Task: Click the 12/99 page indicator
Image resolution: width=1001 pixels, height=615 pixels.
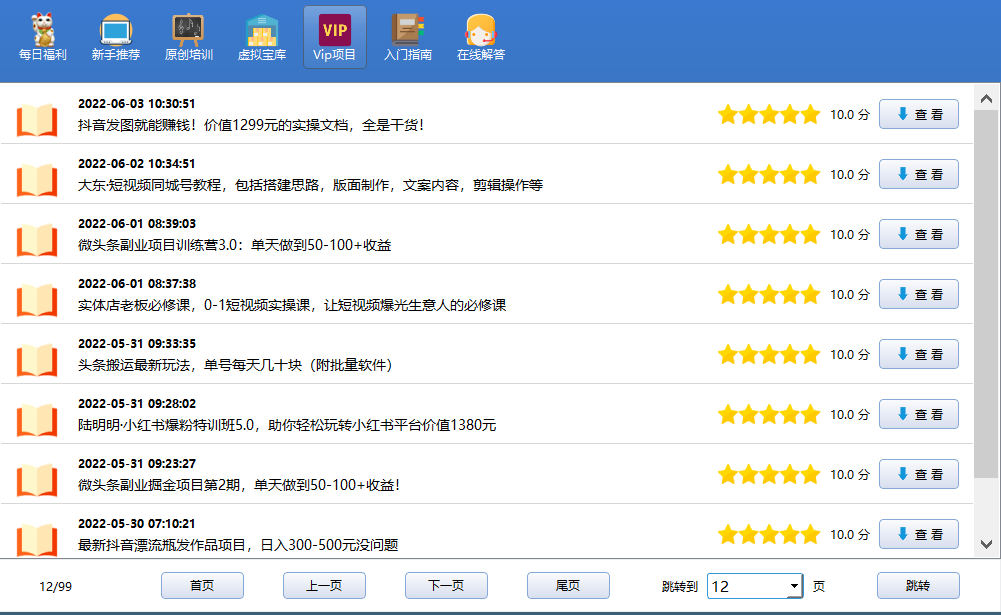Action: point(56,587)
